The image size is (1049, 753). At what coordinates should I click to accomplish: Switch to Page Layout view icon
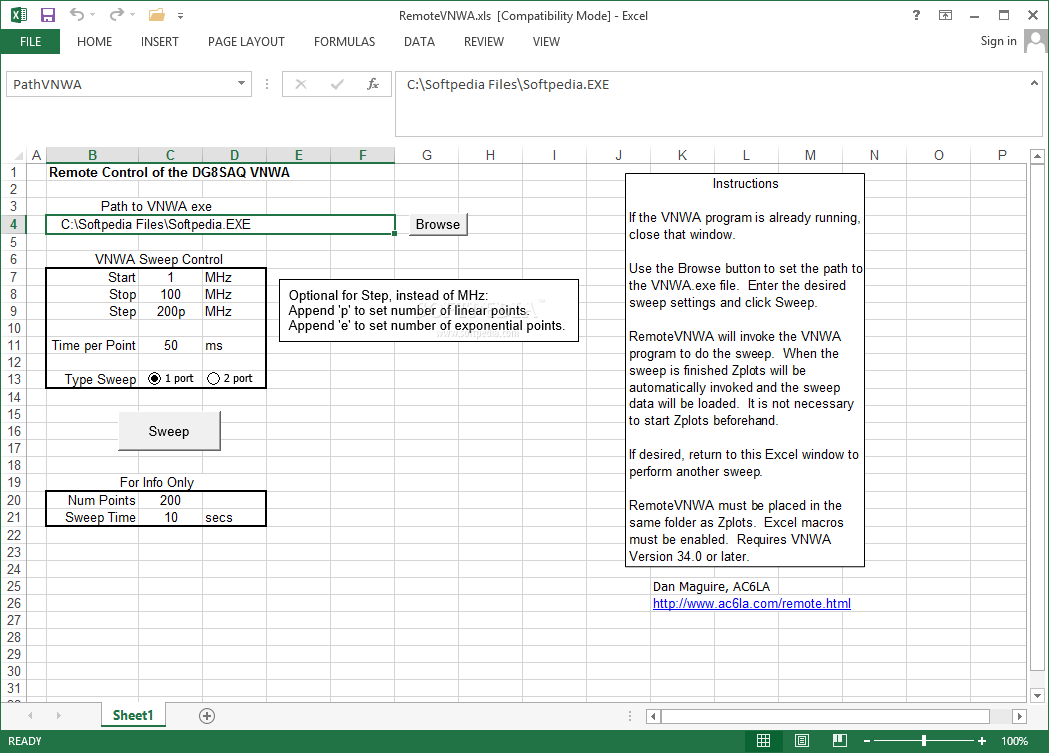click(x=801, y=740)
